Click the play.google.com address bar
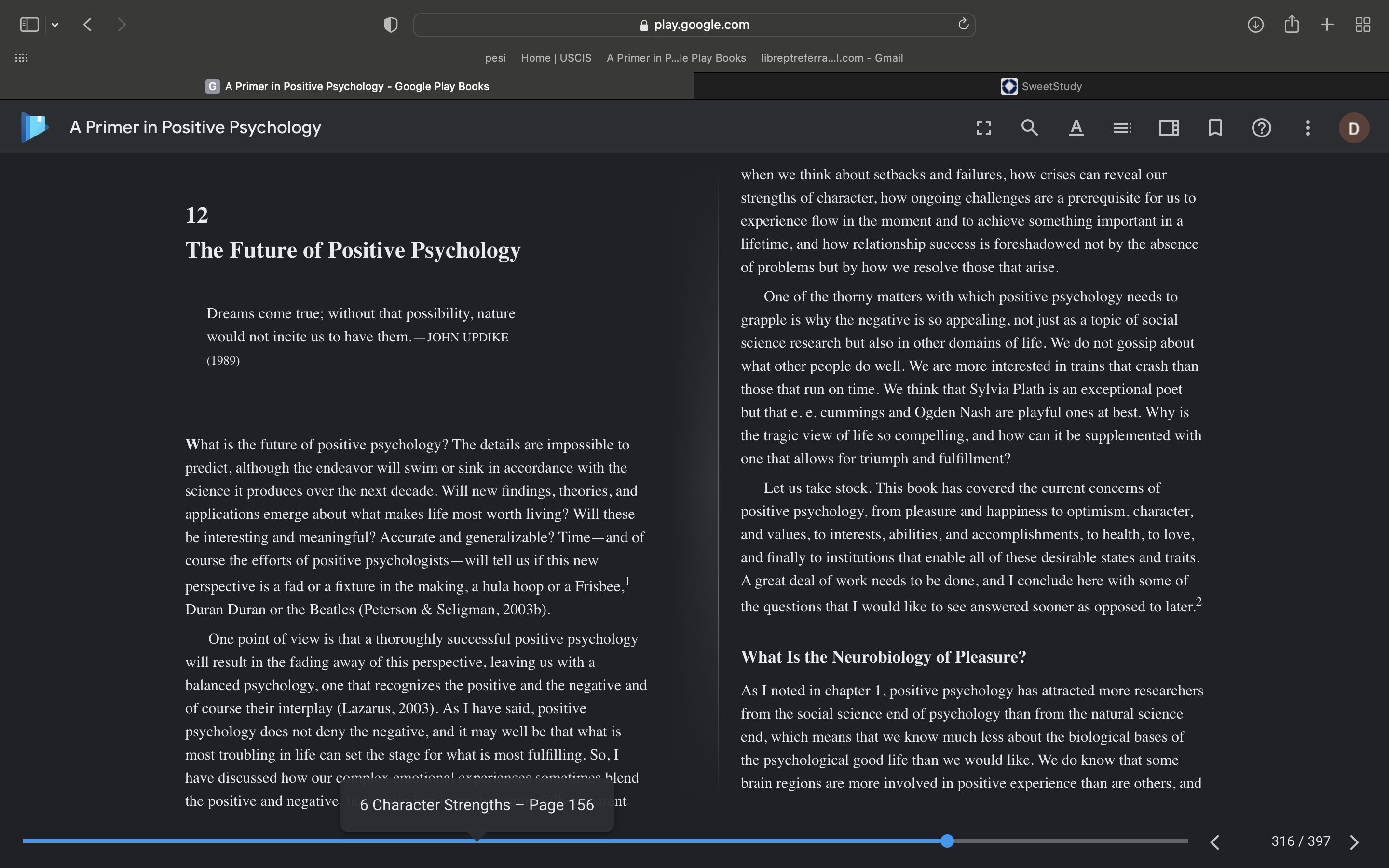 (x=694, y=25)
